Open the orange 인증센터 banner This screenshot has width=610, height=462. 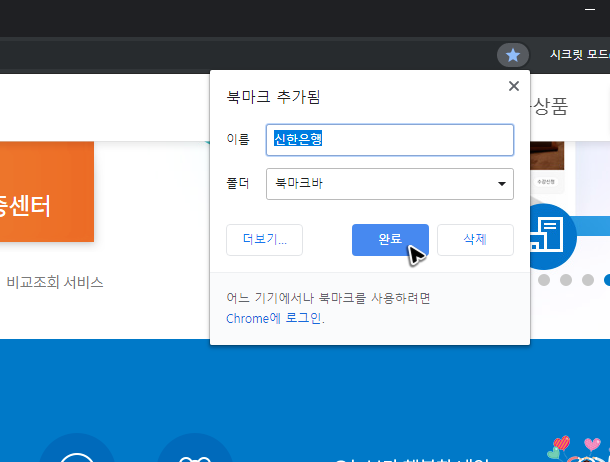47,191
